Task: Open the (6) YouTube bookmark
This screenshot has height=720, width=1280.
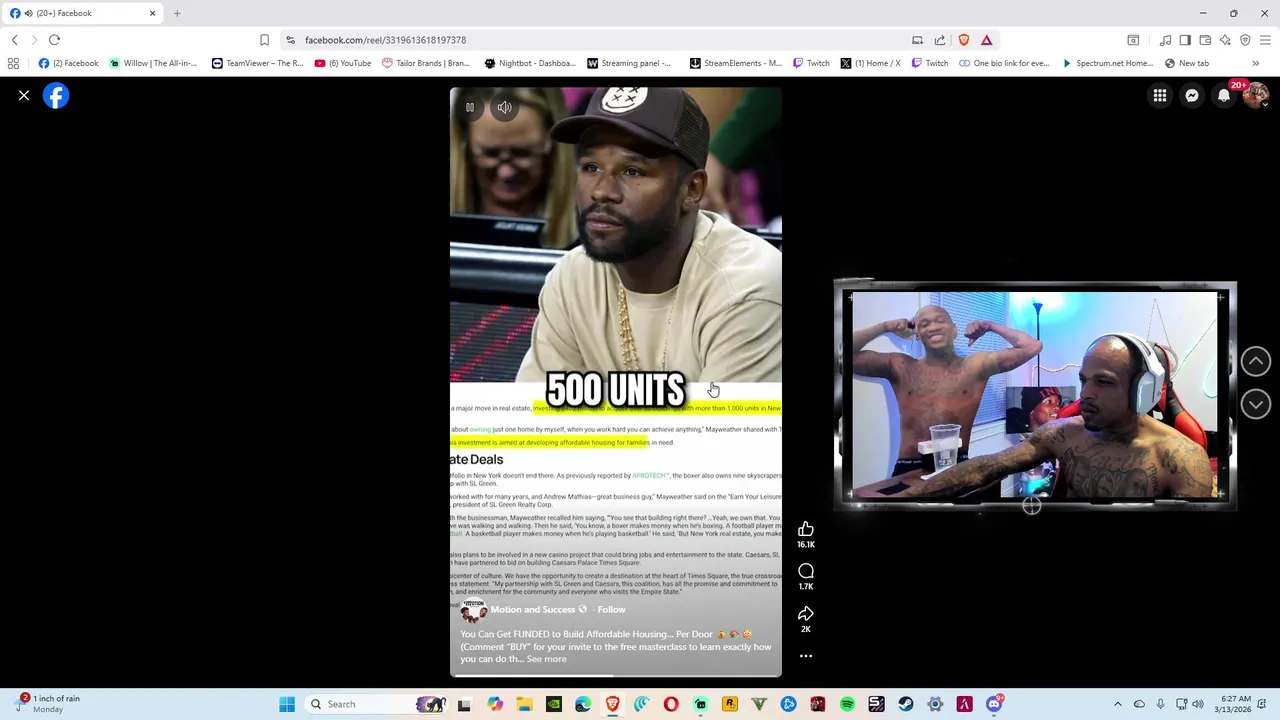Action: click(343, 63)
